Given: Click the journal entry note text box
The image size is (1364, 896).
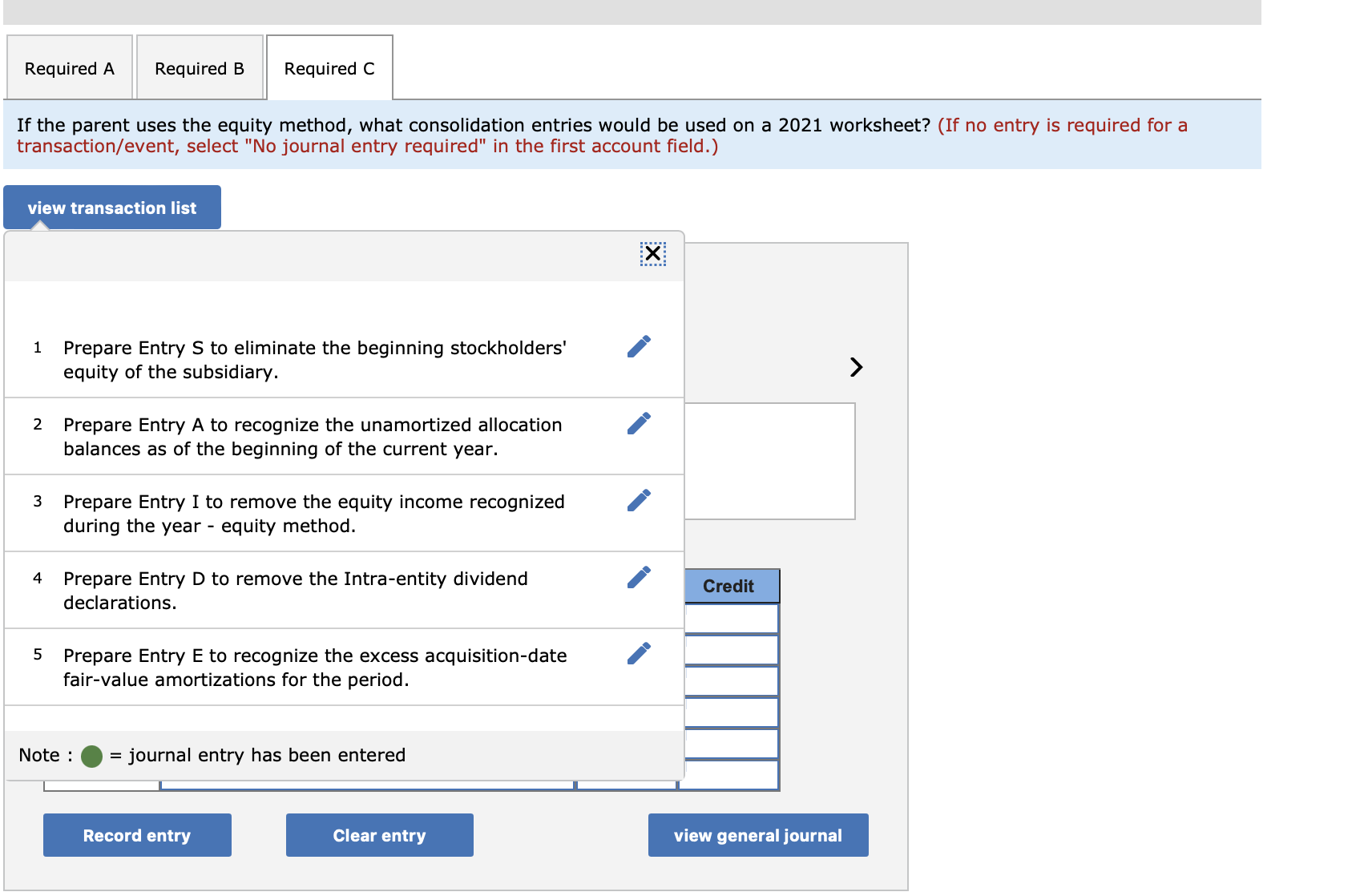Looking at the screenshot, I should coord(769,461).
